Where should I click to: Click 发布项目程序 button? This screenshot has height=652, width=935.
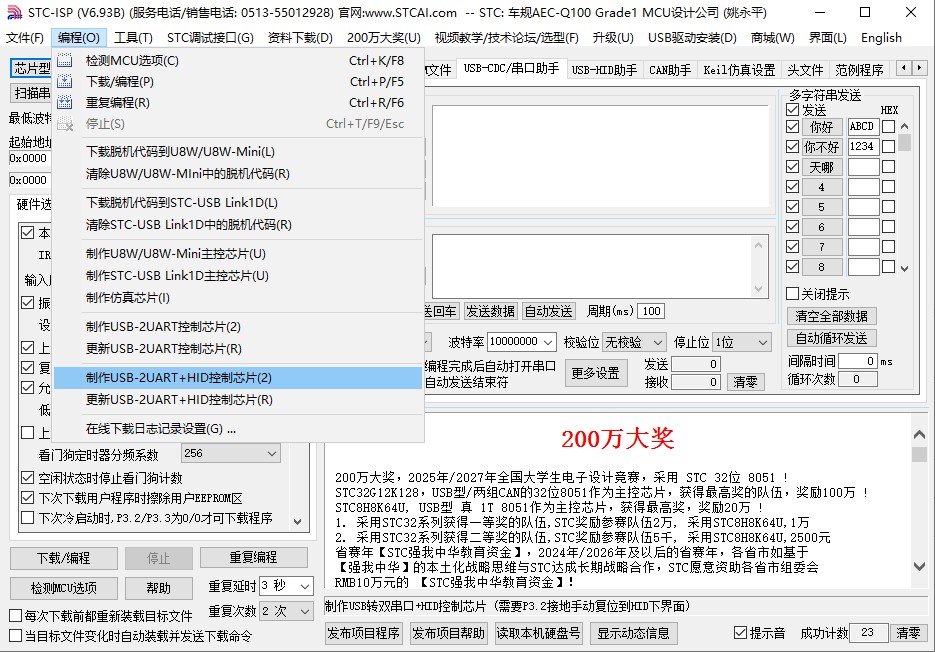(x=363, y=633)
